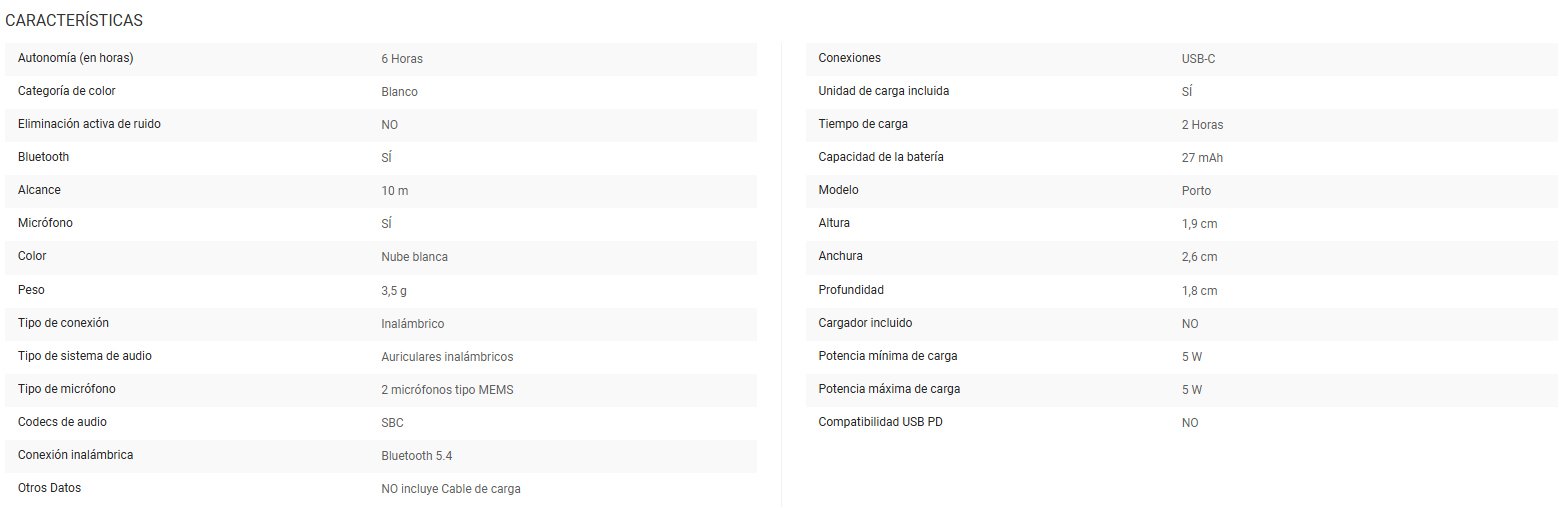The width and height of the screenshot is (1559, 508).
Task: Select the Unidad de carga incluida label
Action: point(884,91)
